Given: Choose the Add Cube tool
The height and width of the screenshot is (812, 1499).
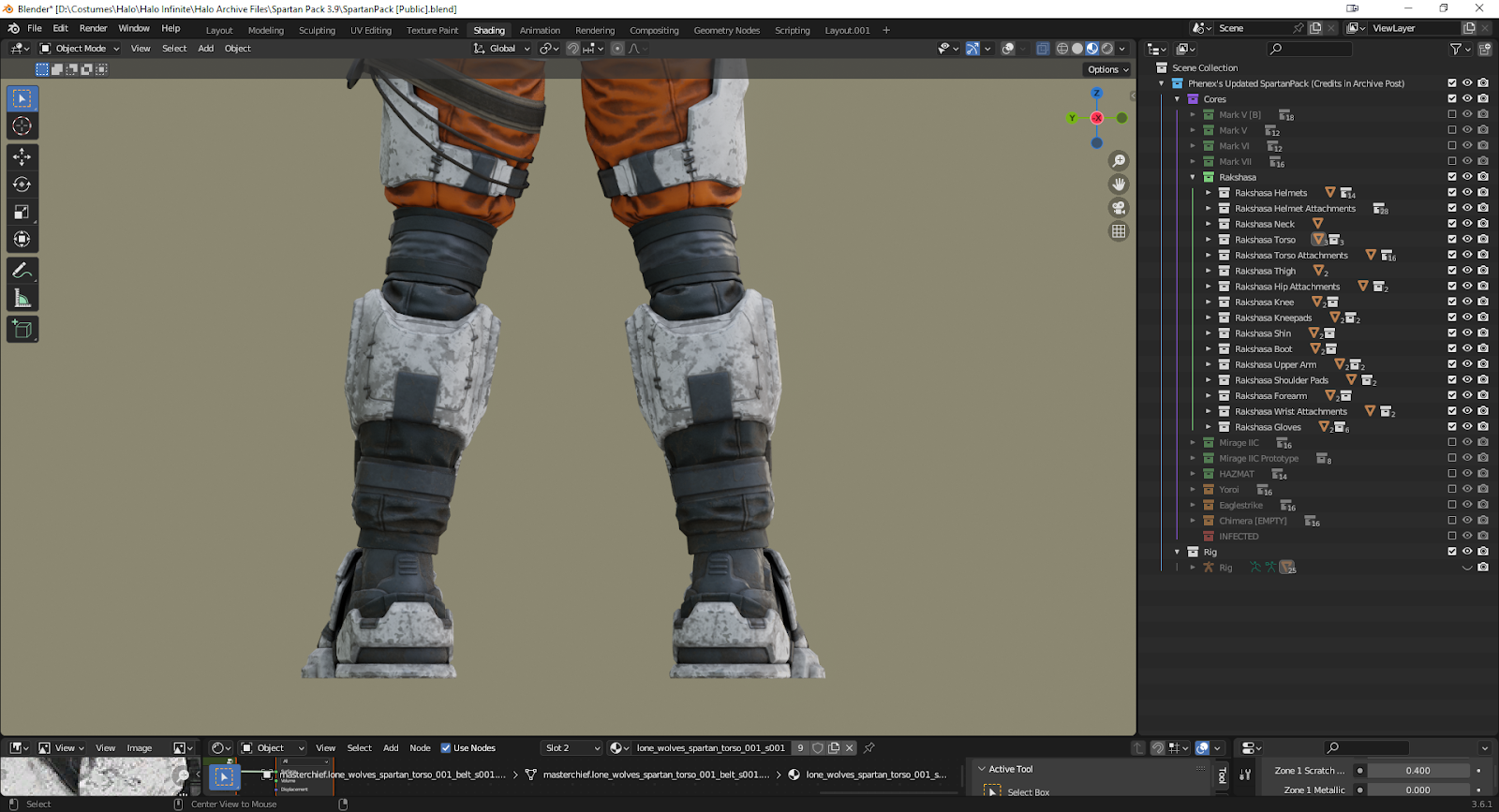Looking at the screenshot, I should 22,330.
